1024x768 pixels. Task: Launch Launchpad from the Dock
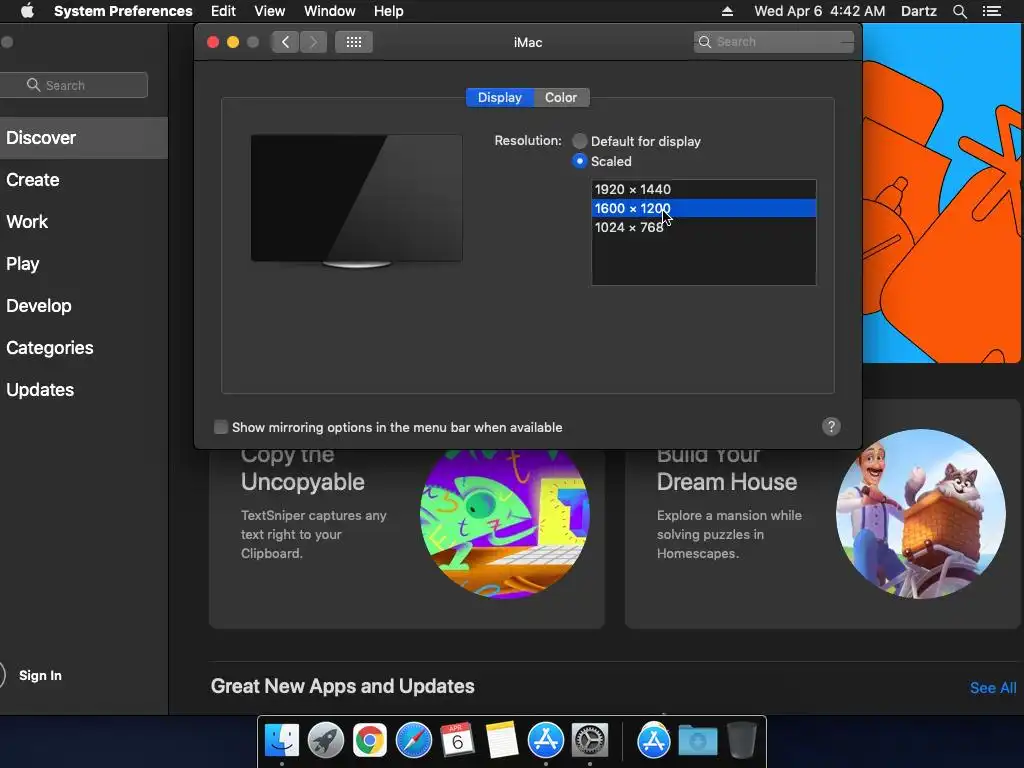(326, 741)
